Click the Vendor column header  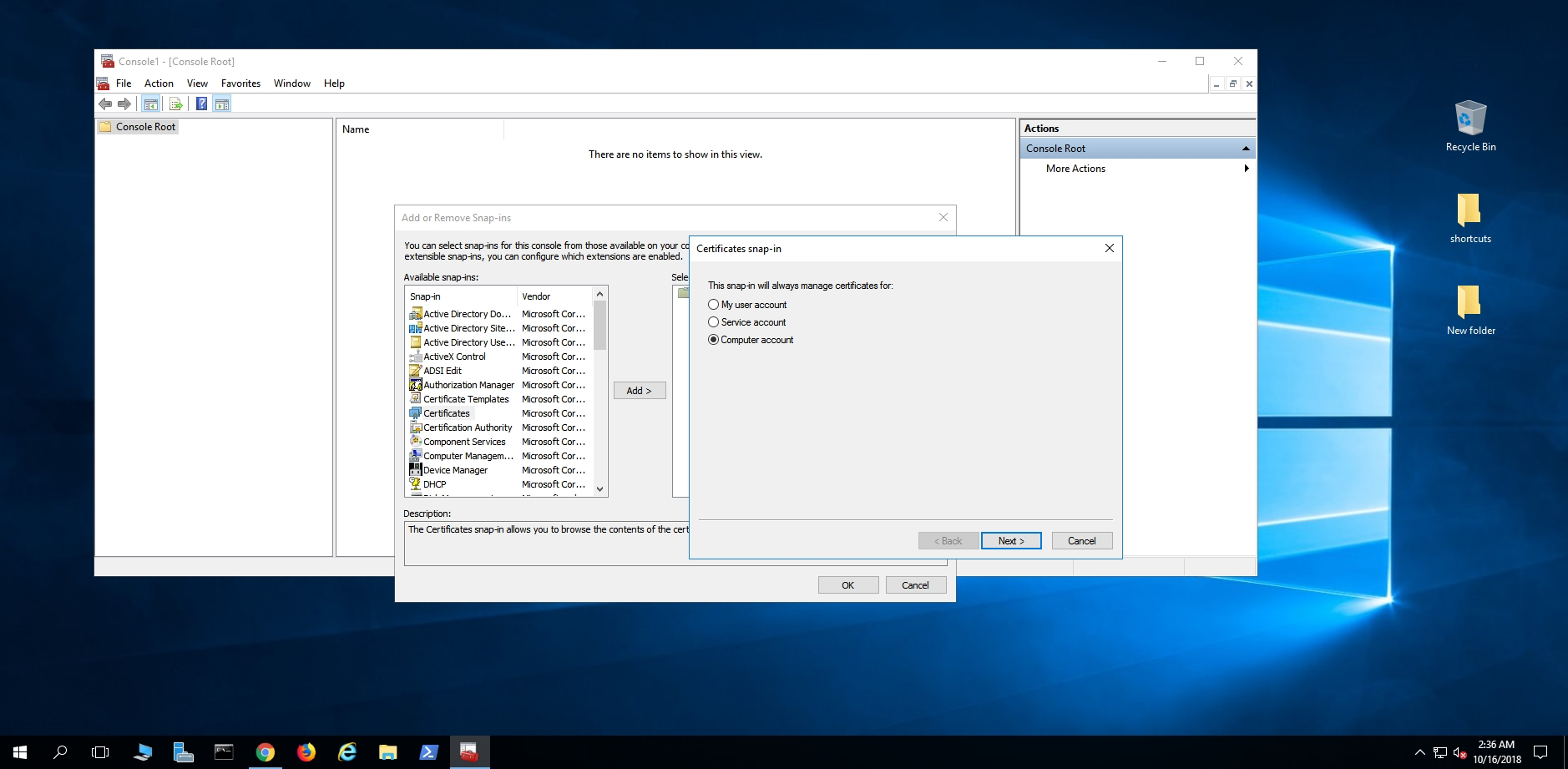click(555, 296)
